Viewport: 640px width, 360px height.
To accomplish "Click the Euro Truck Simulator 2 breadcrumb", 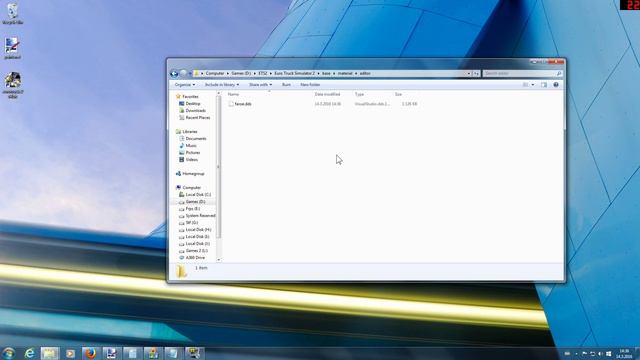I will click(294, 73).
